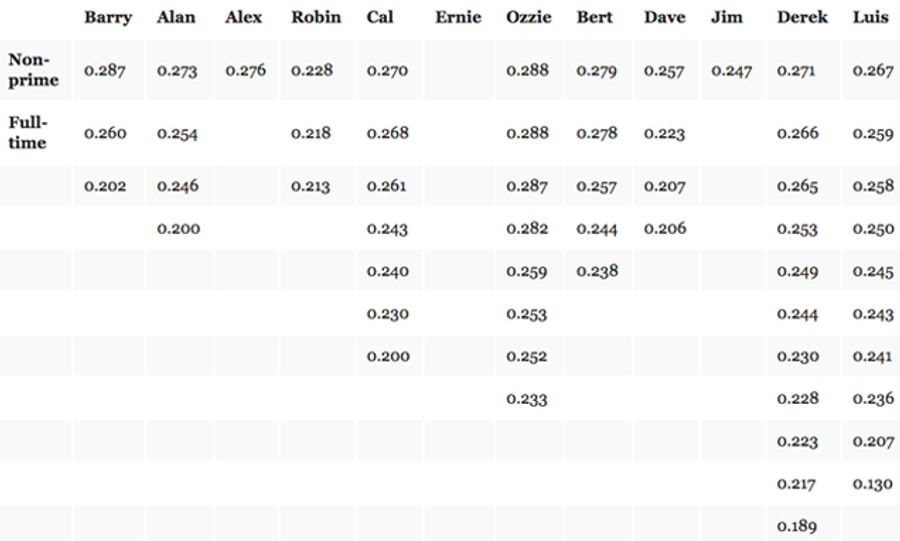The width and height of the screenshot is (900, 541).
Task: Click the Barry column header
Action: click(x=108, y=18)
